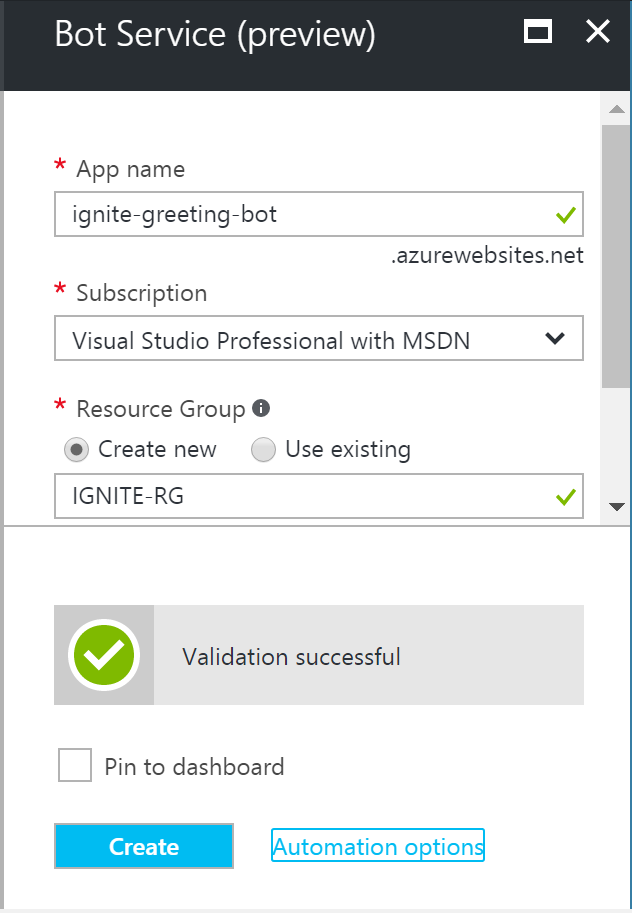Screen dimensions: 632x913
Task: Select the Use existing radio button
Action: point(263,449)
